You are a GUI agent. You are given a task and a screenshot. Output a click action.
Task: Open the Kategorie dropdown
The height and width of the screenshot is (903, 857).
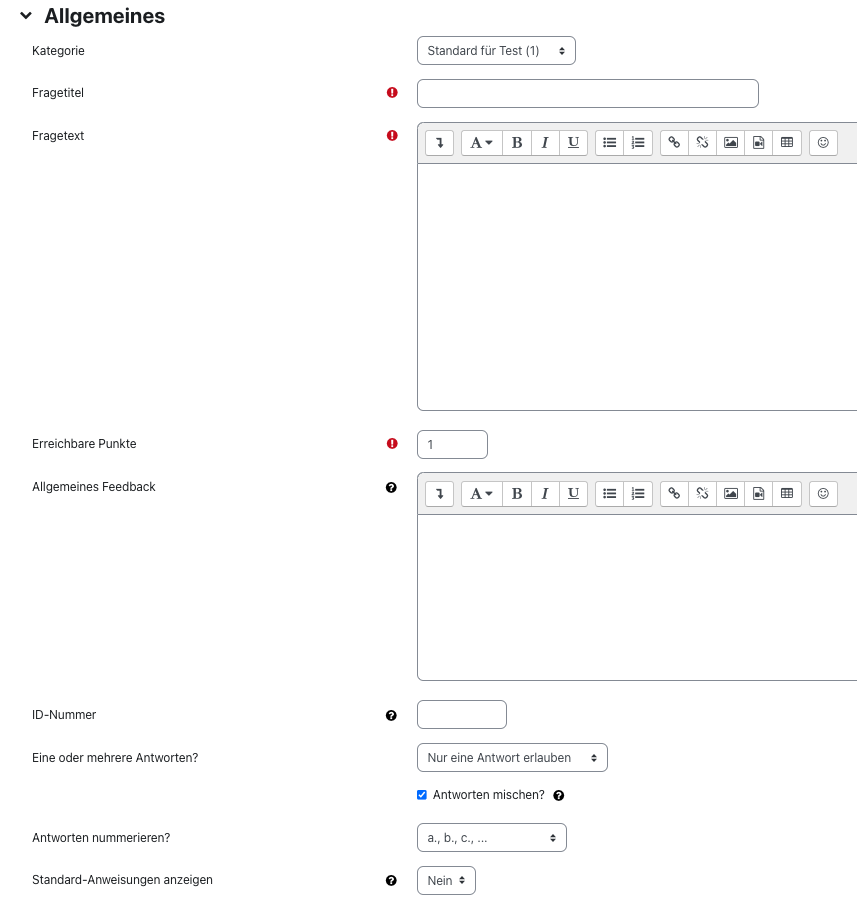coord(496,51)
